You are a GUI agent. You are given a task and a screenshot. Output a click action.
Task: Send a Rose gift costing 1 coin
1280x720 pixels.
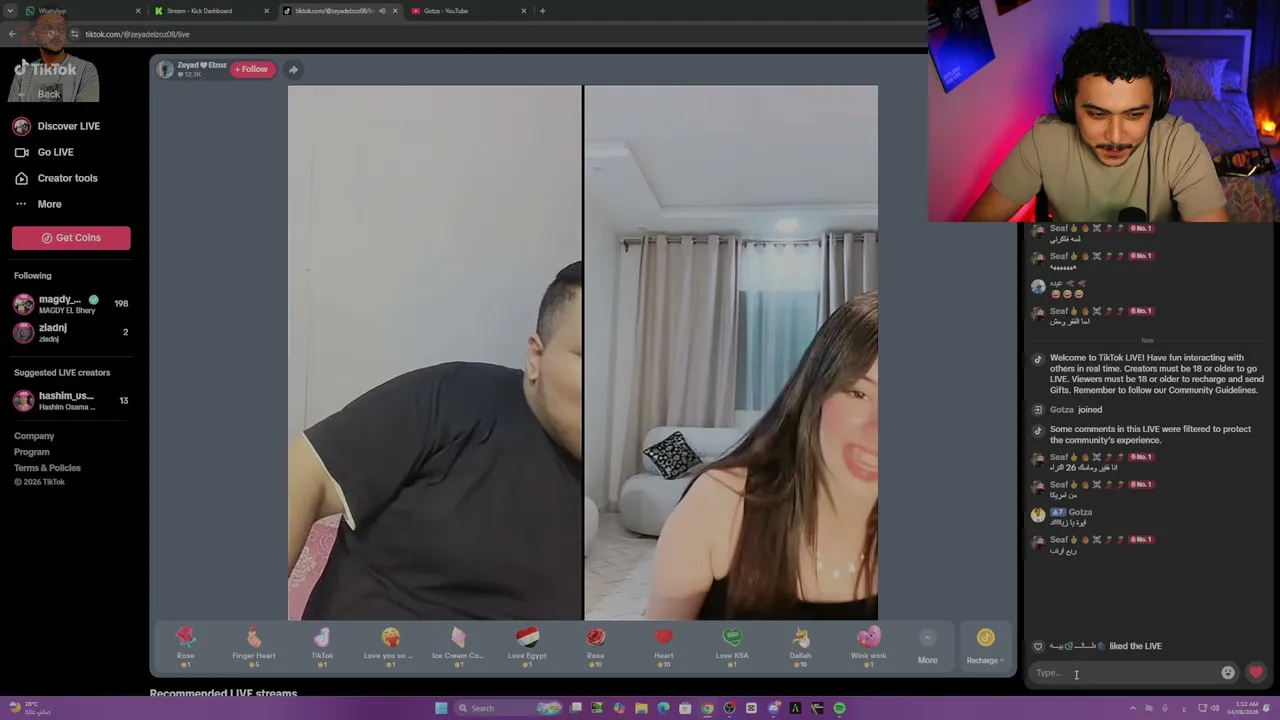[x=186, y=647]
